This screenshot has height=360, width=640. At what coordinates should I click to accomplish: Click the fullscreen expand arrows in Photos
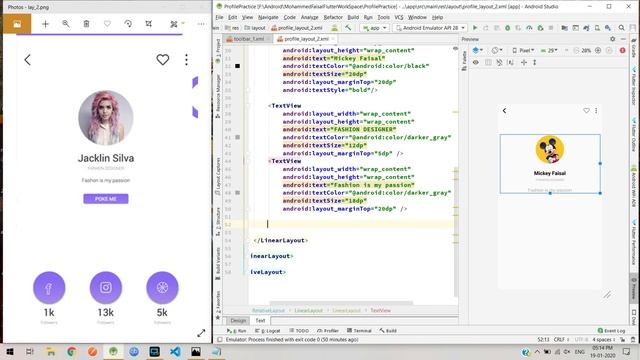click(201, 333)
